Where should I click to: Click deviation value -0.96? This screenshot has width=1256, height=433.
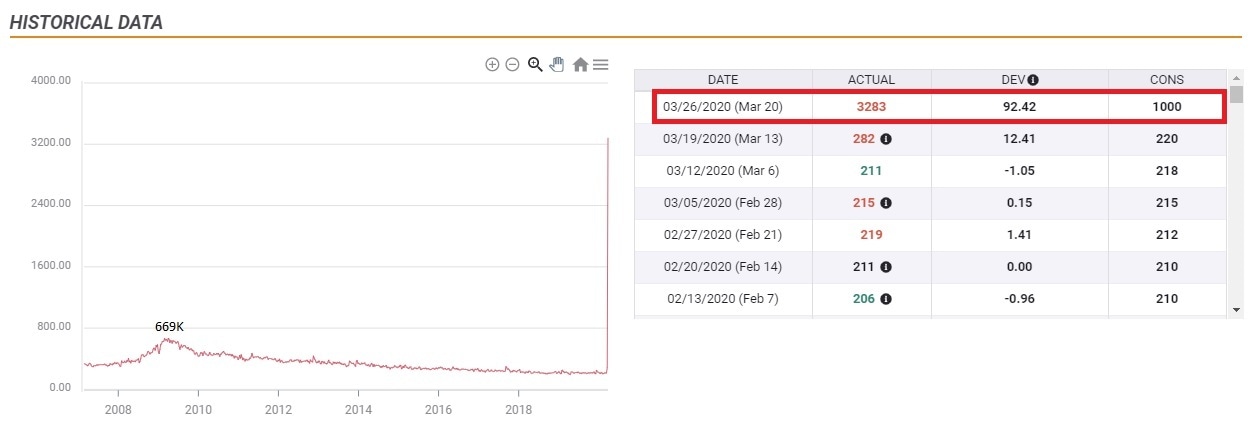1019,299
